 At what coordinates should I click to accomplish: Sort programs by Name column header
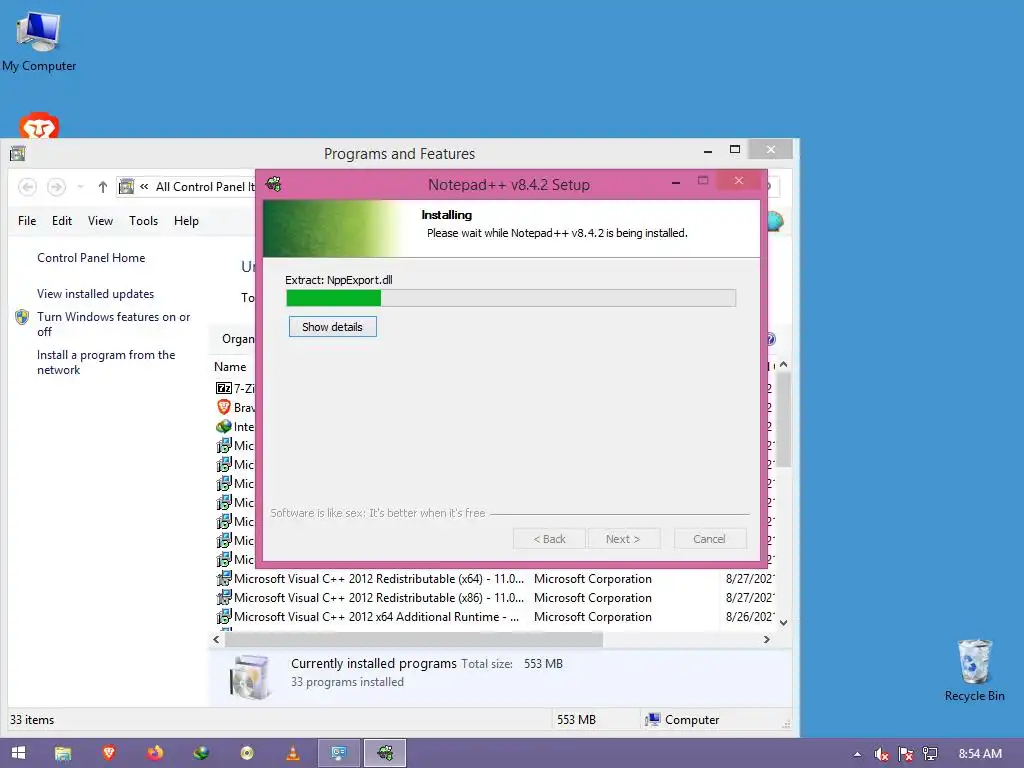click(230, 367)
